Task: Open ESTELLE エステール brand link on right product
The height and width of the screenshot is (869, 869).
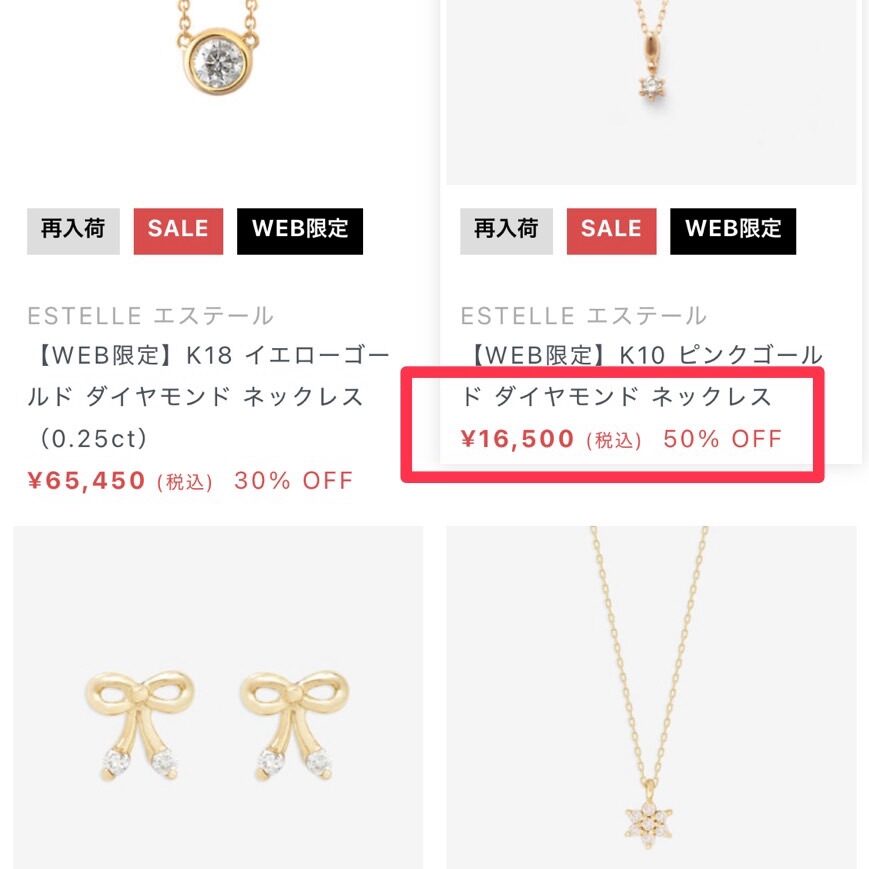Action: click(x=584, y=316)
